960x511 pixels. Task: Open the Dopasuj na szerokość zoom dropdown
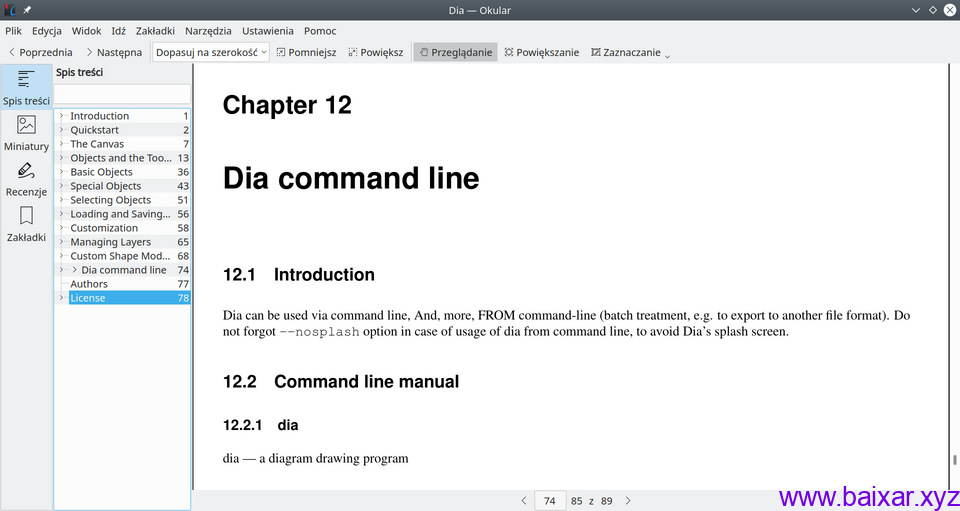211,52
